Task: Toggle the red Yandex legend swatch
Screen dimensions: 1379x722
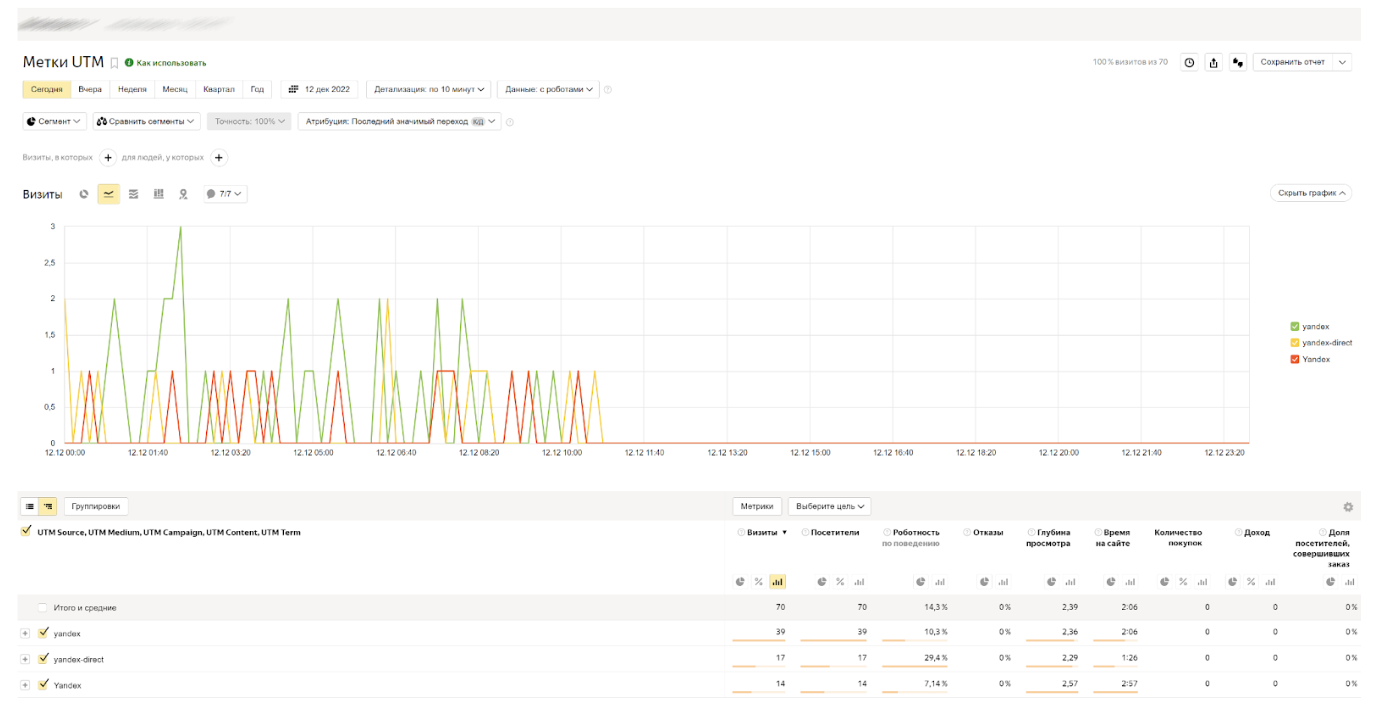Action: click(x=1295, y=359)
